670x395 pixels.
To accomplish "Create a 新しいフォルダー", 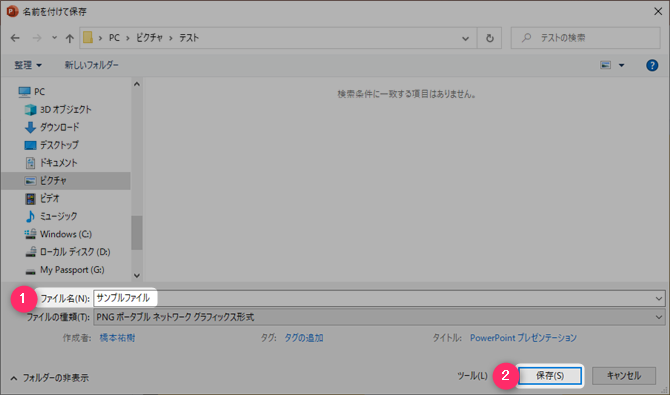I will pyautogui.click(x=91, y=65).
